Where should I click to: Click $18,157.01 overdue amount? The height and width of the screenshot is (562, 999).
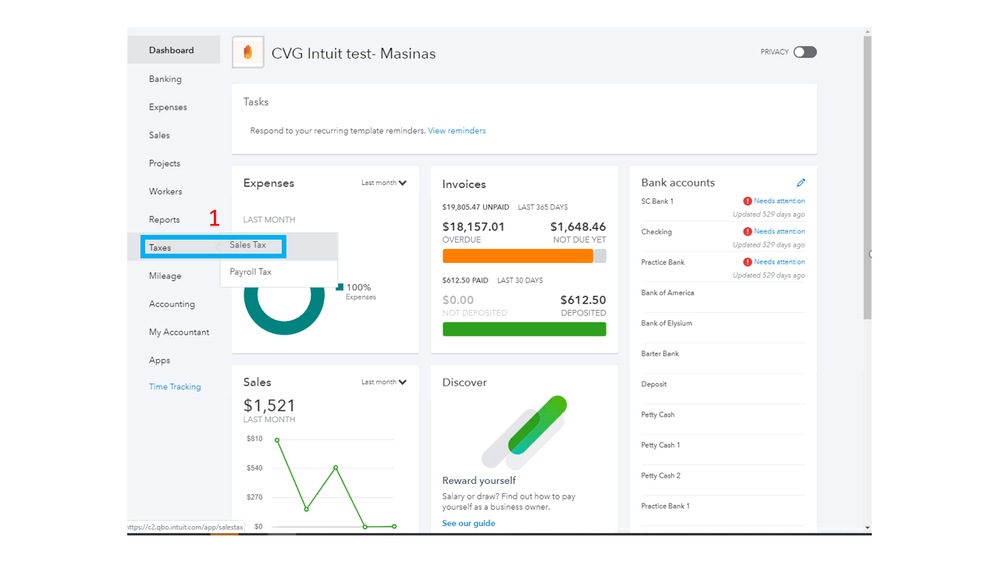coord(473,227)
